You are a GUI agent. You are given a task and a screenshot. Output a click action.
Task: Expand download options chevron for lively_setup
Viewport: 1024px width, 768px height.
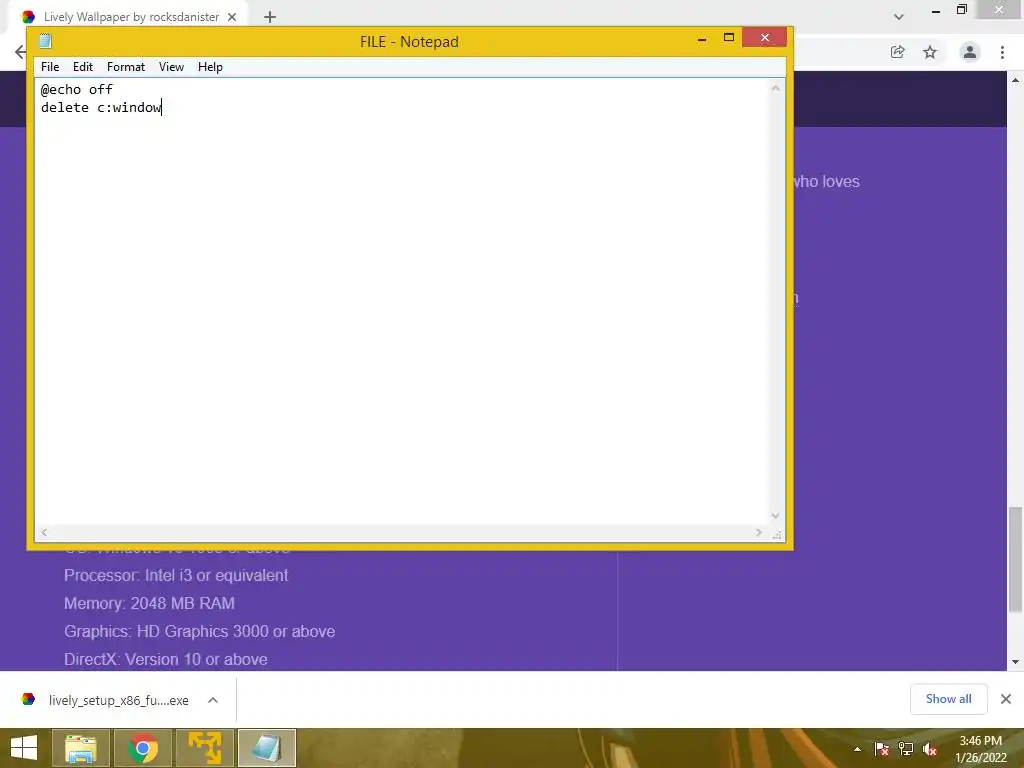click(x=213, y=700)
